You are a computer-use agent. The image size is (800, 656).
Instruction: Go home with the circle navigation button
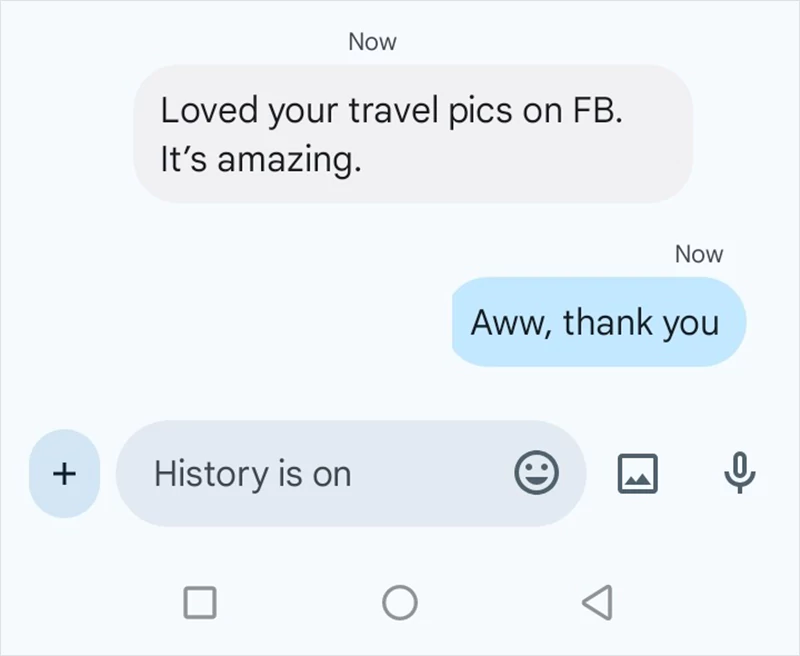point(400,602)
